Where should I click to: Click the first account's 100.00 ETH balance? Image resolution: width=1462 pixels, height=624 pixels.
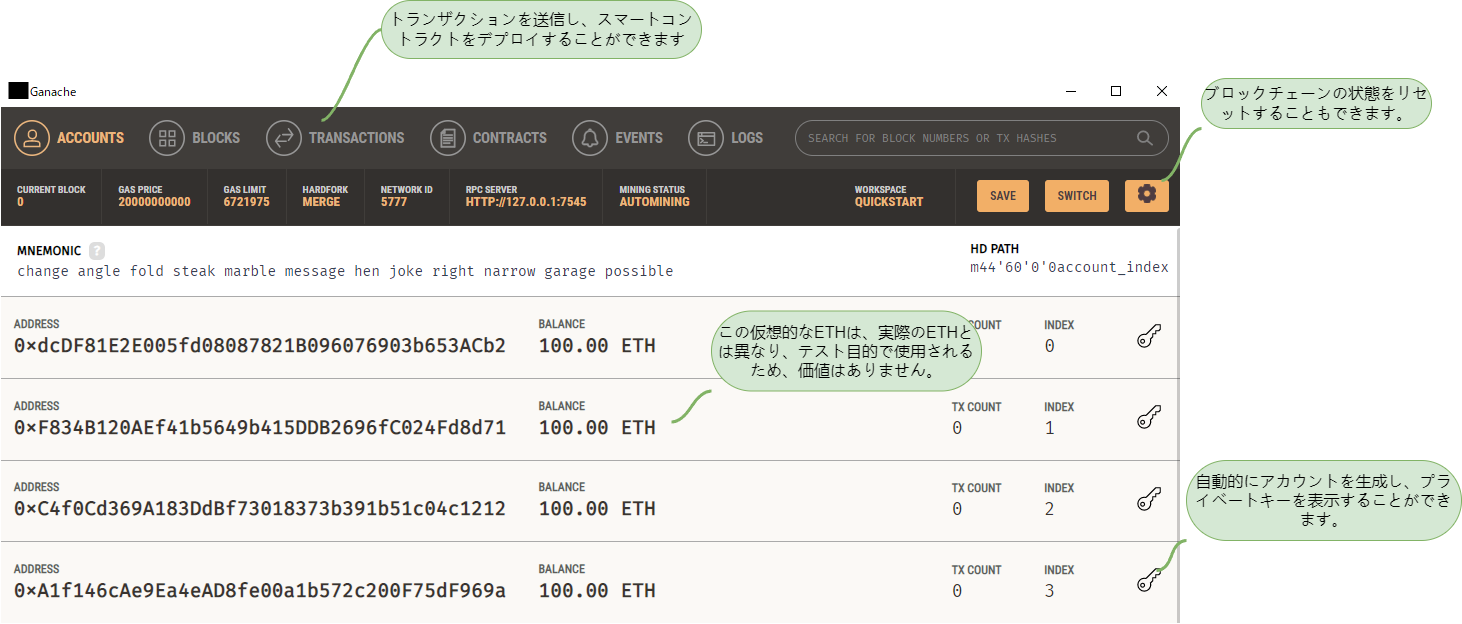coord(597,346)
